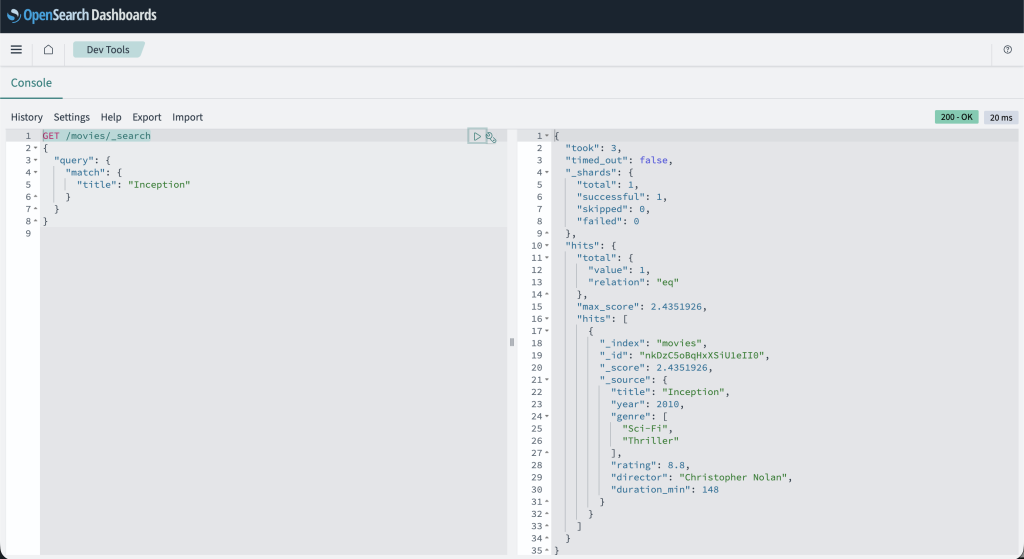Open the wrench request options icon
Viewport: 1024px width, 559px height.
(491, 137)
